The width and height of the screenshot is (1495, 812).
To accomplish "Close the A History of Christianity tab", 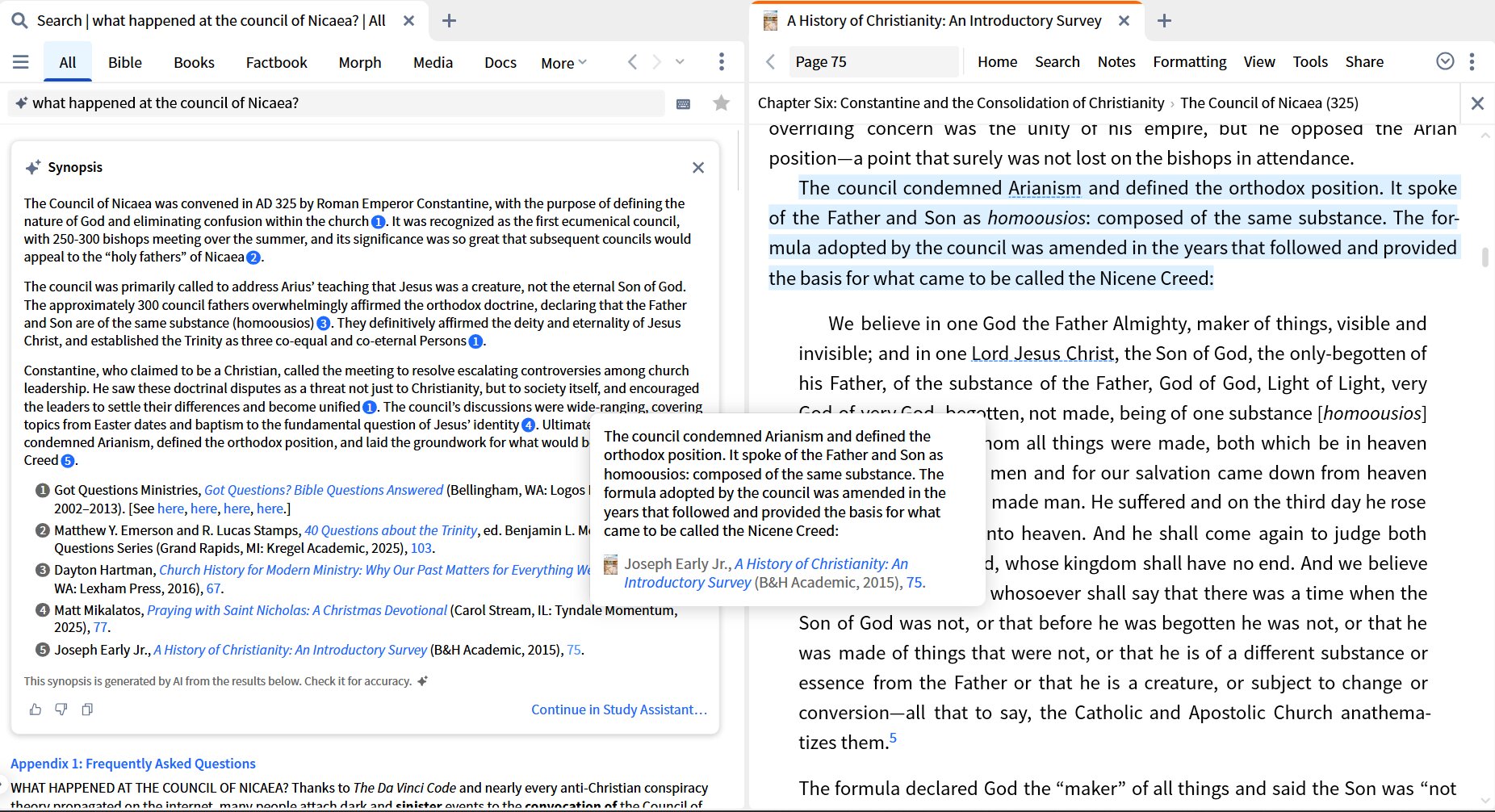I will pyautogui.click(x=1124, y=21).
